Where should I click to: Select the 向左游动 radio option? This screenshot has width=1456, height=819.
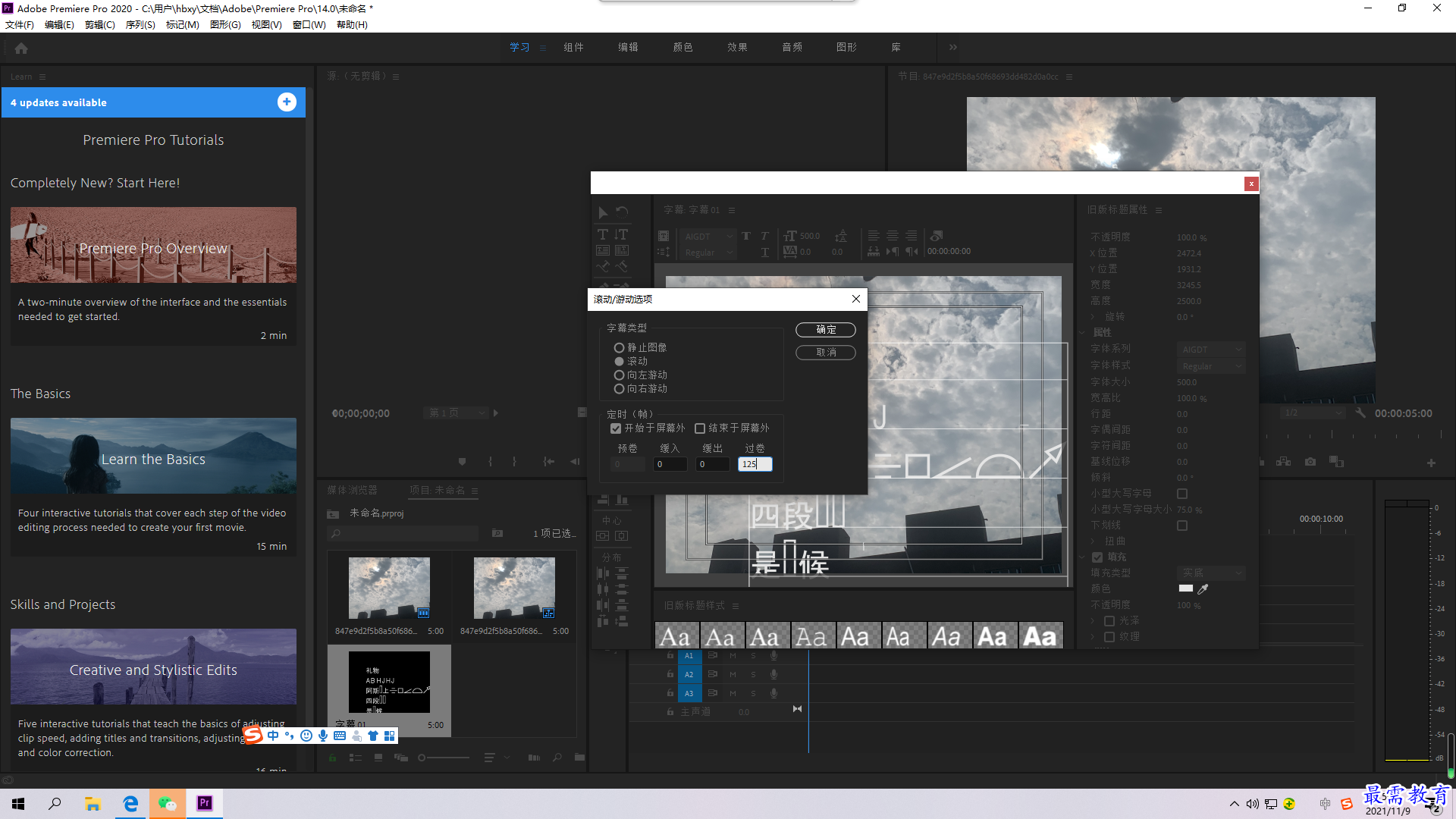coord(619,375)
